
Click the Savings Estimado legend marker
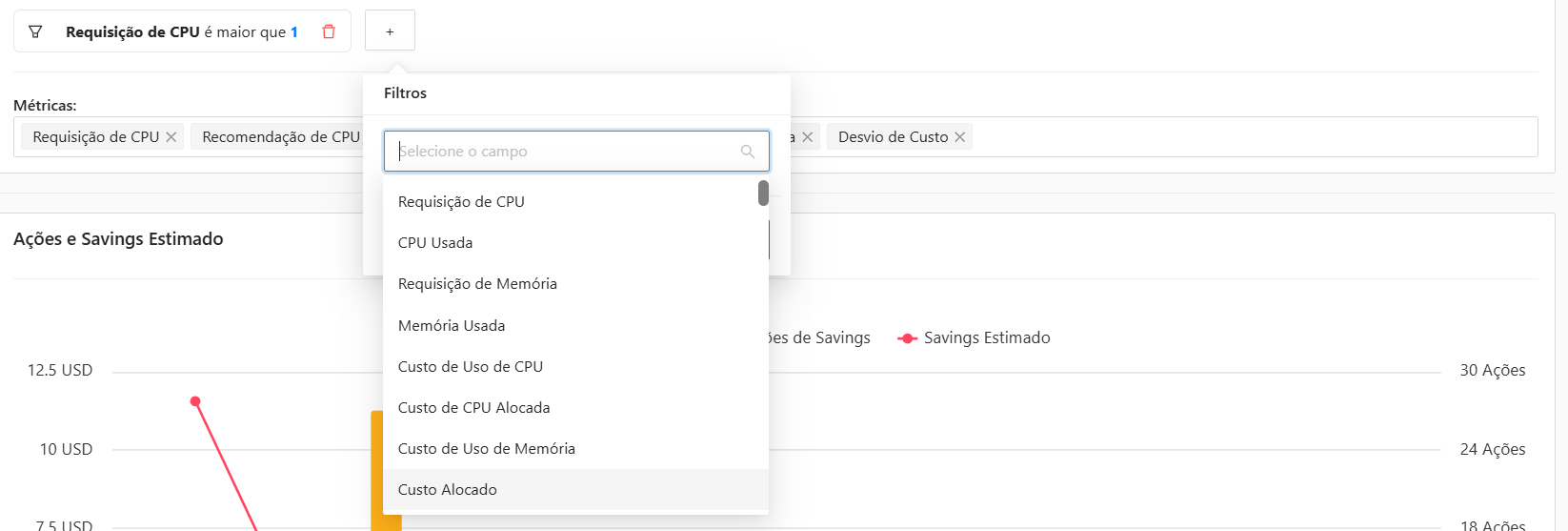click(x=908, y=338)
